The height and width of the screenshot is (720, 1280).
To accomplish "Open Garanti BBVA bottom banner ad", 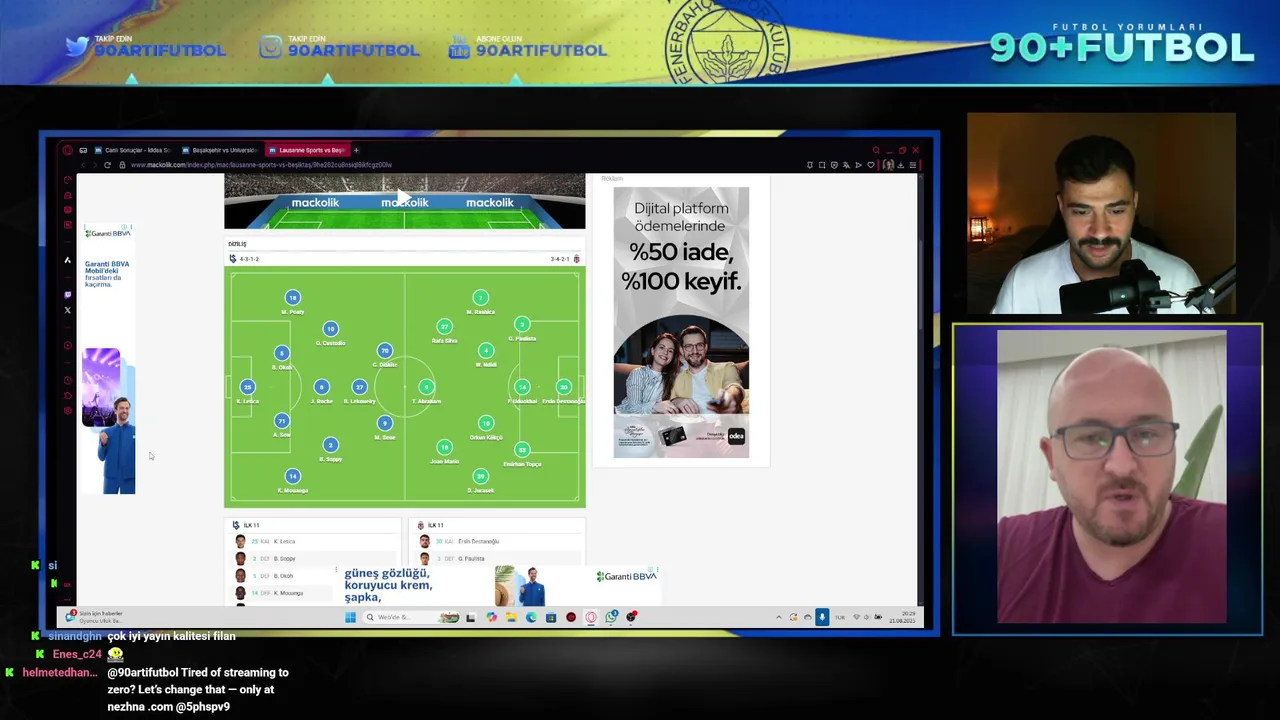I will (497, 586).
